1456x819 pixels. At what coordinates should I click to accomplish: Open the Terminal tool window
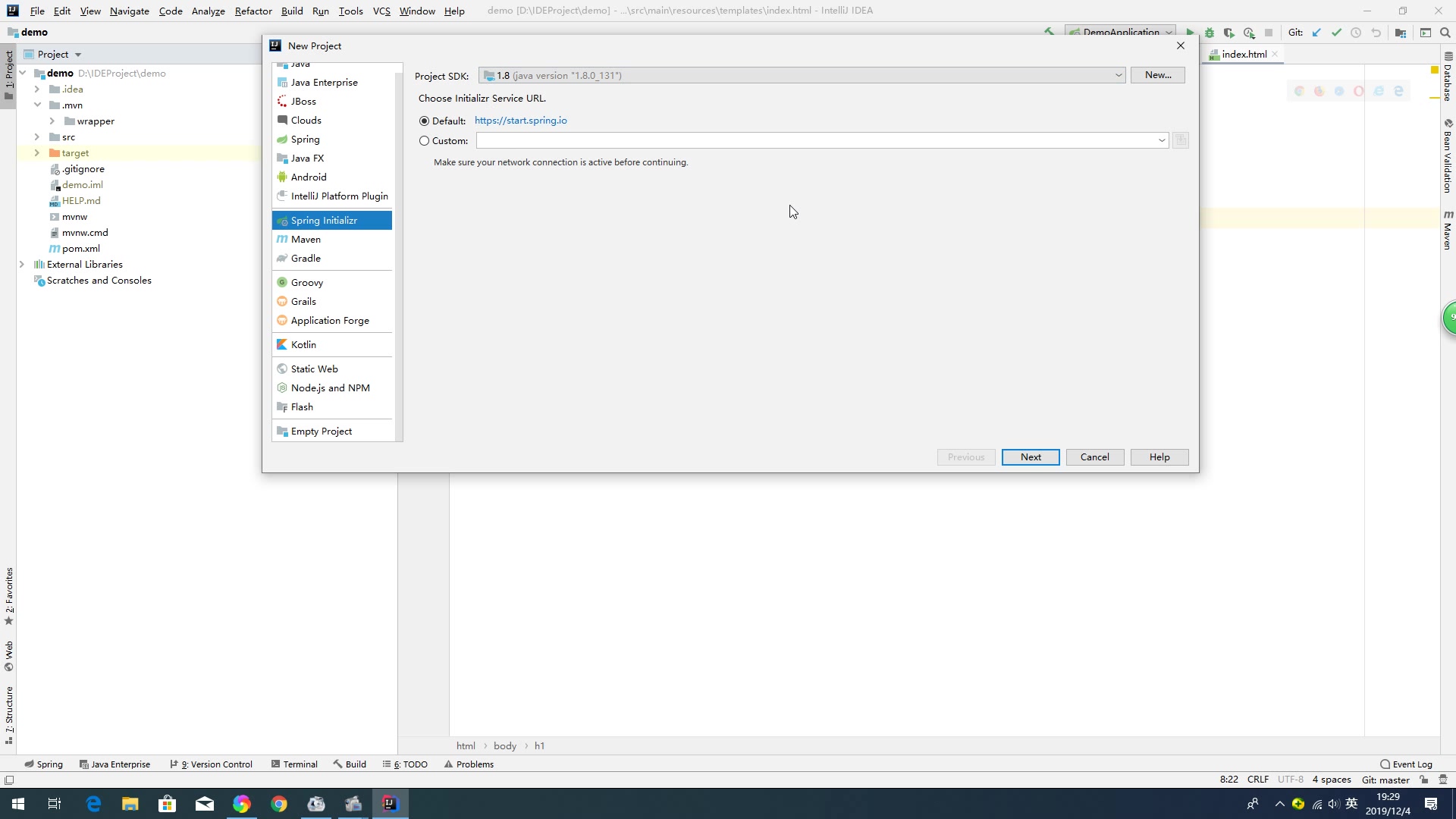(x=294, y=764)
